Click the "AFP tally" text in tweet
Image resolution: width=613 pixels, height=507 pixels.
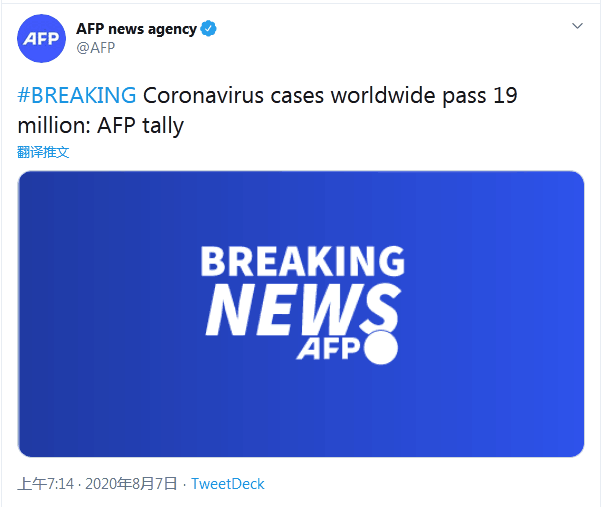point(140,127)
